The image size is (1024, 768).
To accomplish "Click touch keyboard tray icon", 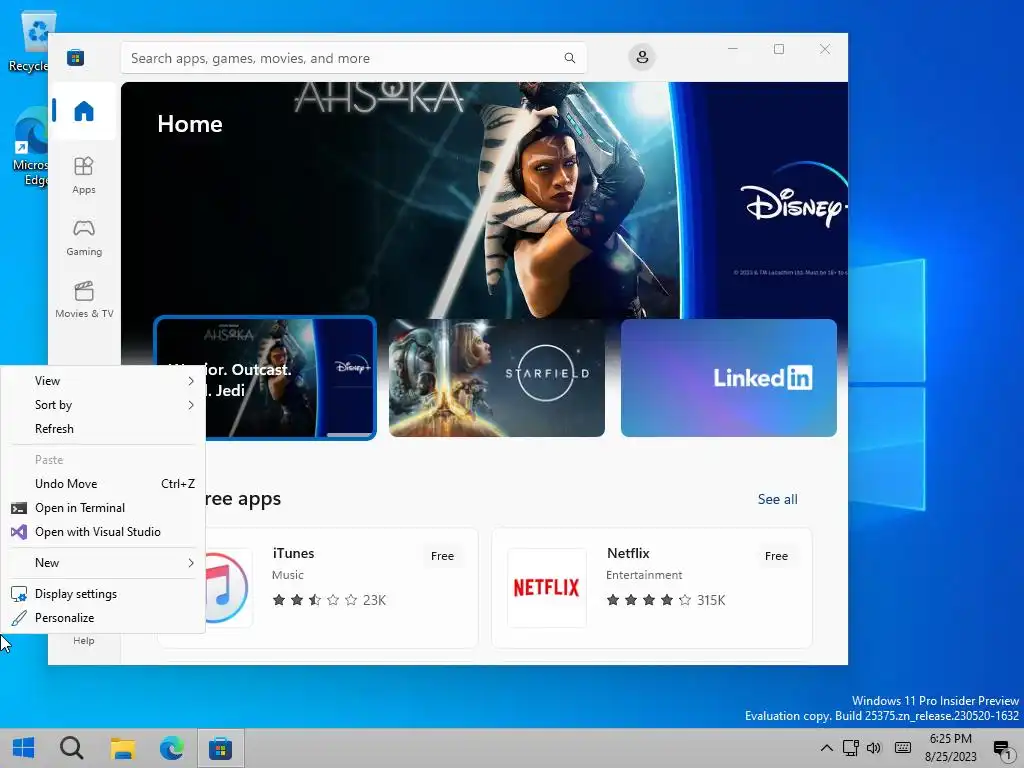I will tap(903, 748).
